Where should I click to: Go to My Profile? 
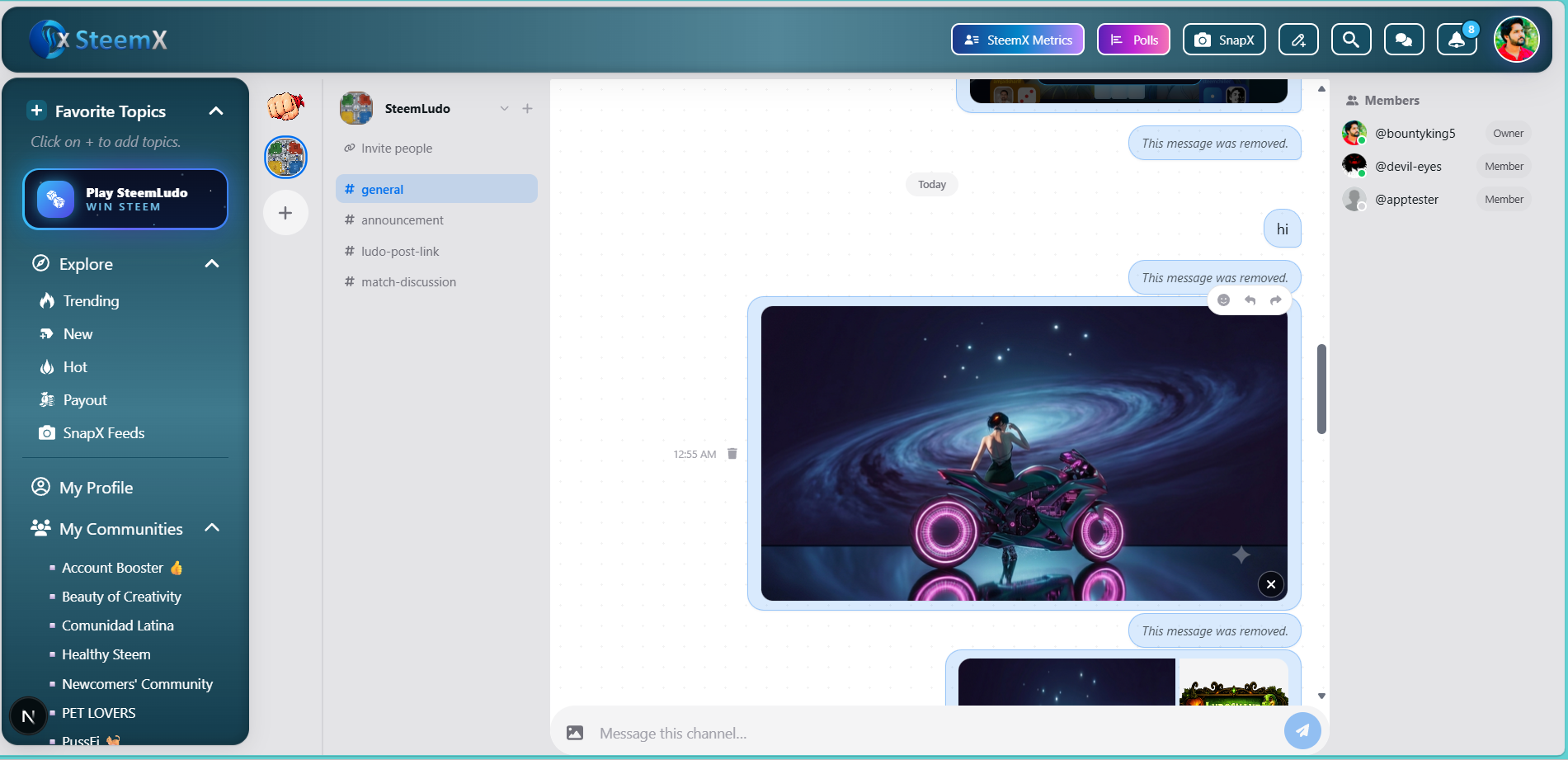(82, 488)
